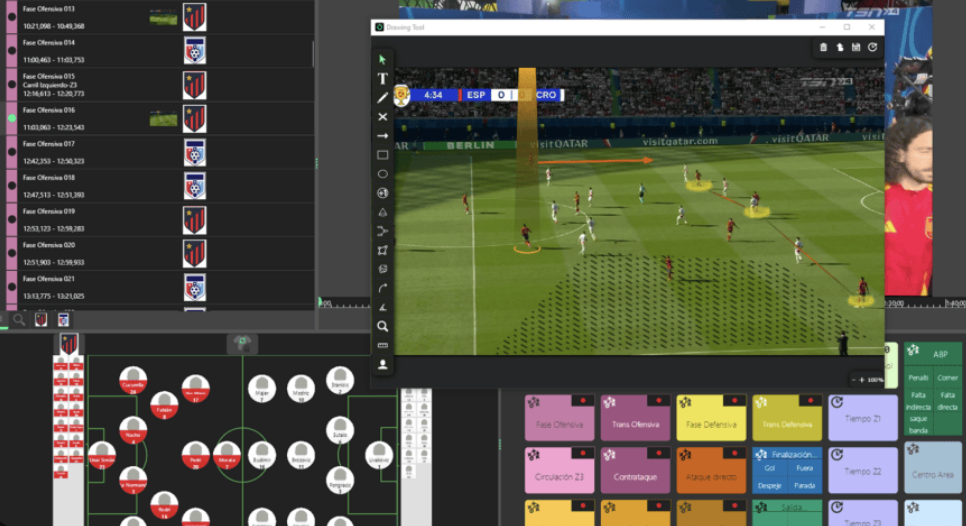Screen dimensions: 966x526
Task: Select the straight arrow drawing tool
Action: pyautogui.click(x=383, y=136)
